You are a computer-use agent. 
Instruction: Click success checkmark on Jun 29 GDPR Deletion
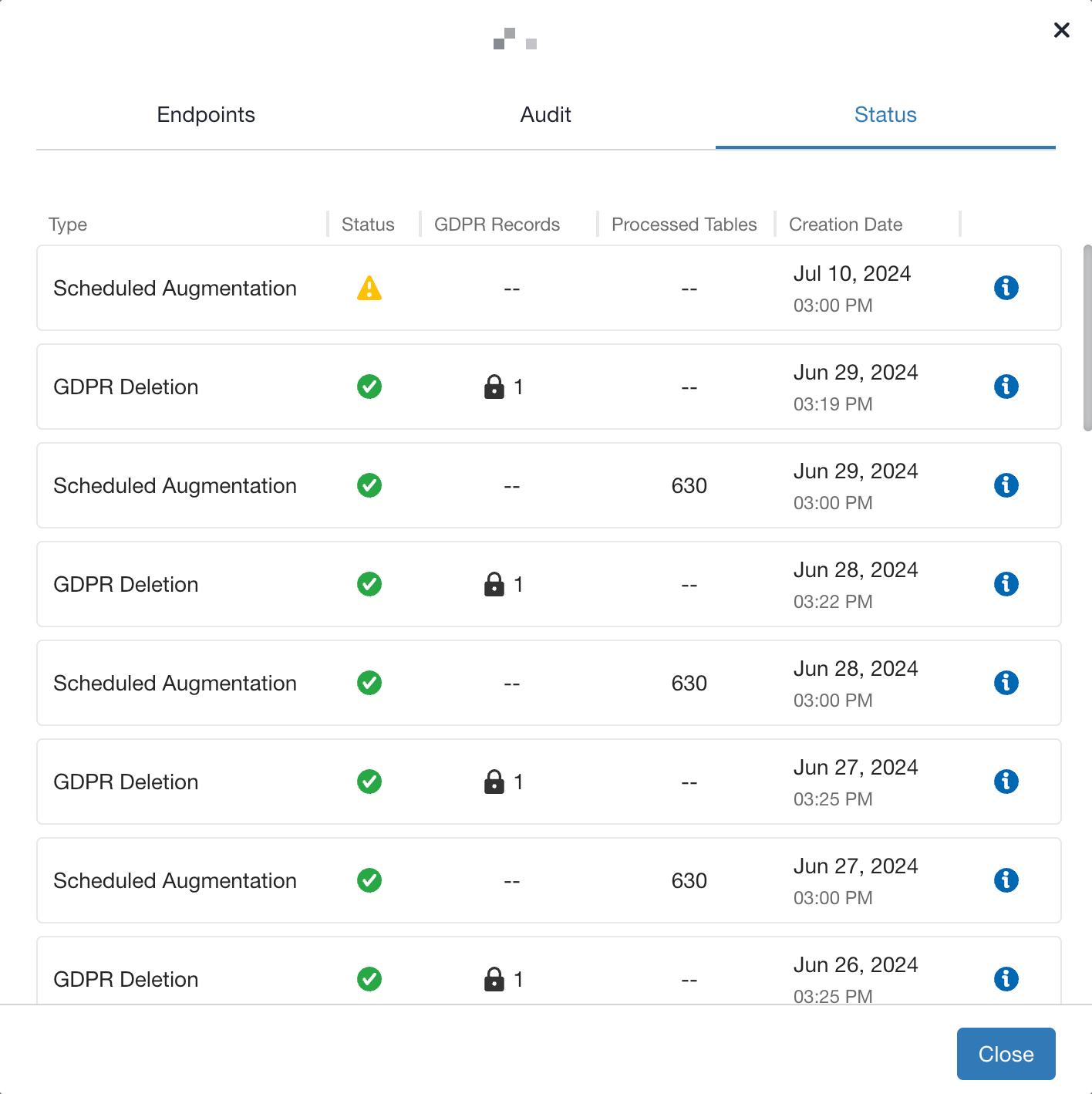(x=369, y=387)
